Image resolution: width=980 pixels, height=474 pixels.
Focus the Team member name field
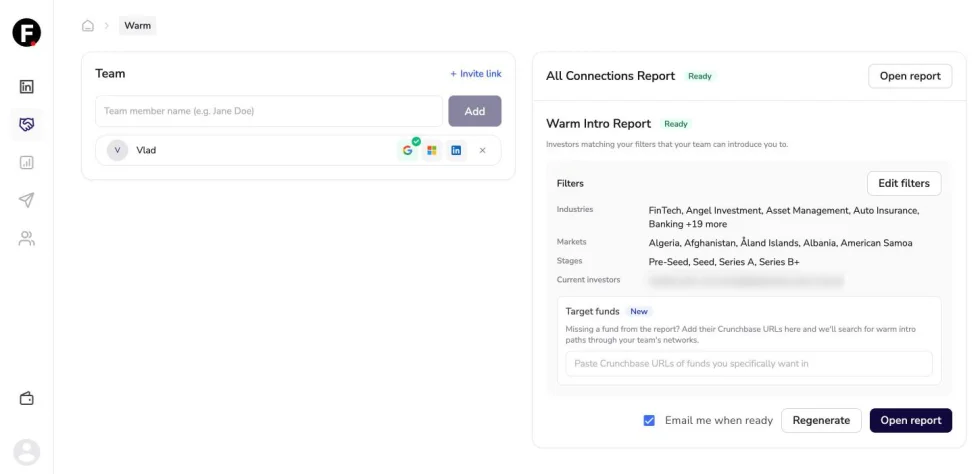point(269,111)
